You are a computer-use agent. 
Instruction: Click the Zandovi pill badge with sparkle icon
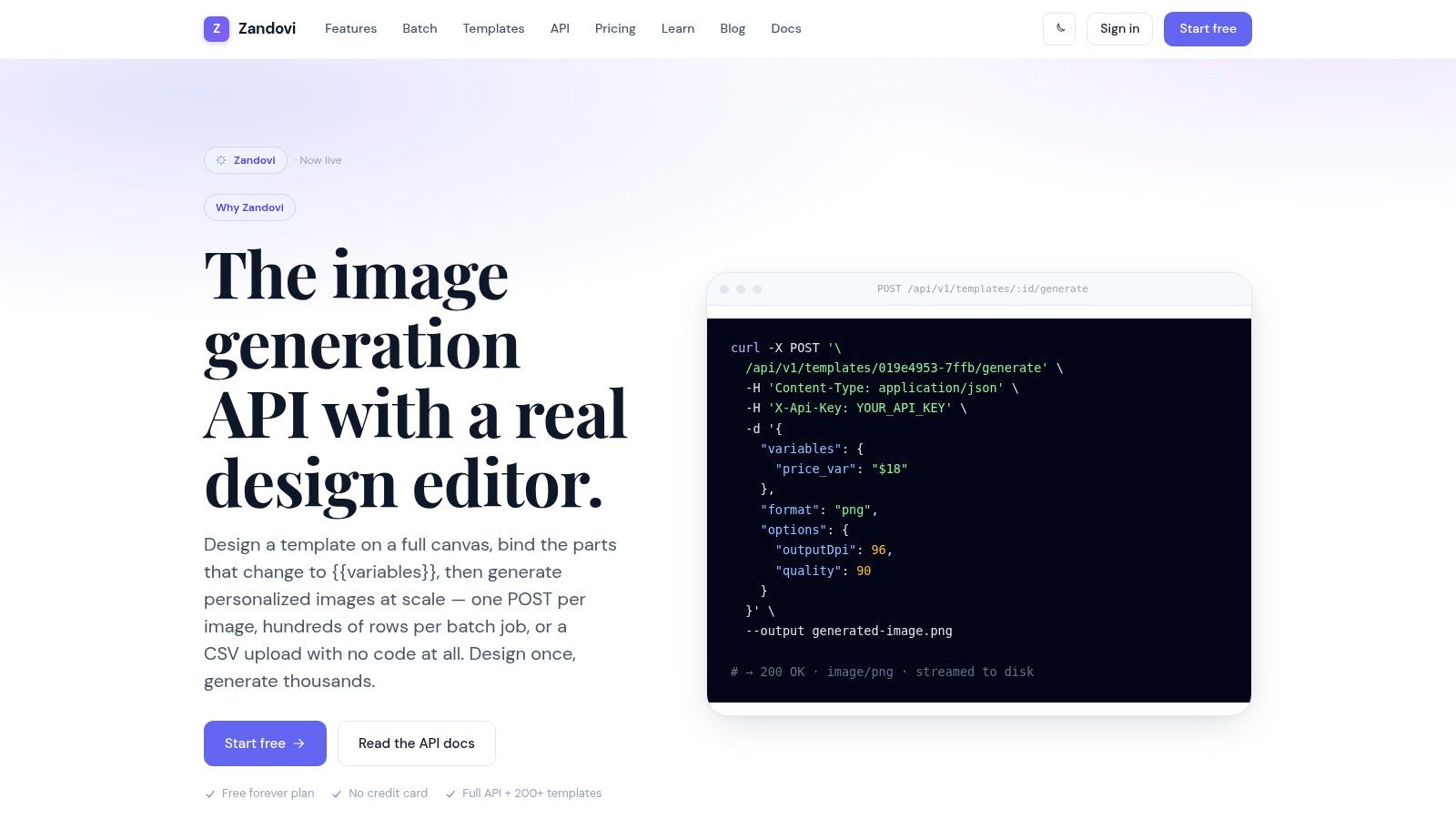246,160
